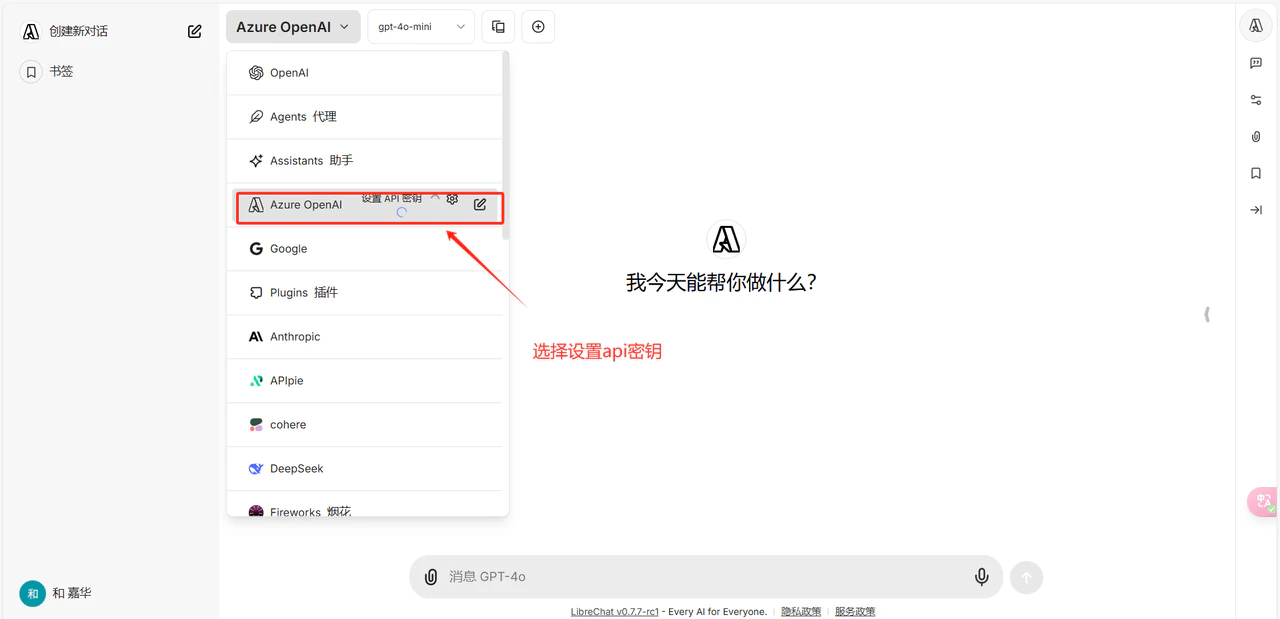
Task: Open the 服务政策 terms of service link
Action: [x=855, y=612]
